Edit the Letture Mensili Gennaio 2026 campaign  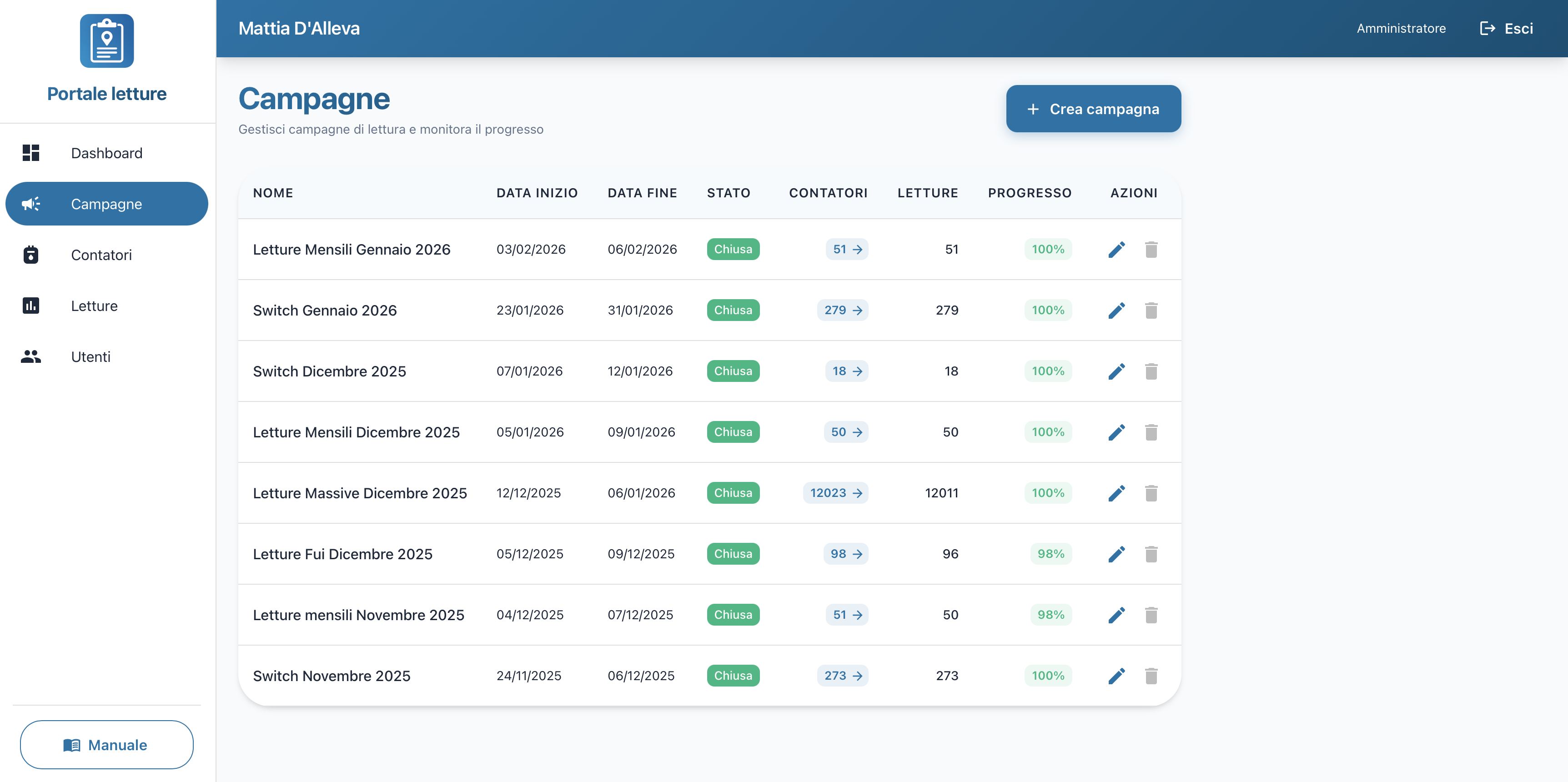click(1116, 250)
